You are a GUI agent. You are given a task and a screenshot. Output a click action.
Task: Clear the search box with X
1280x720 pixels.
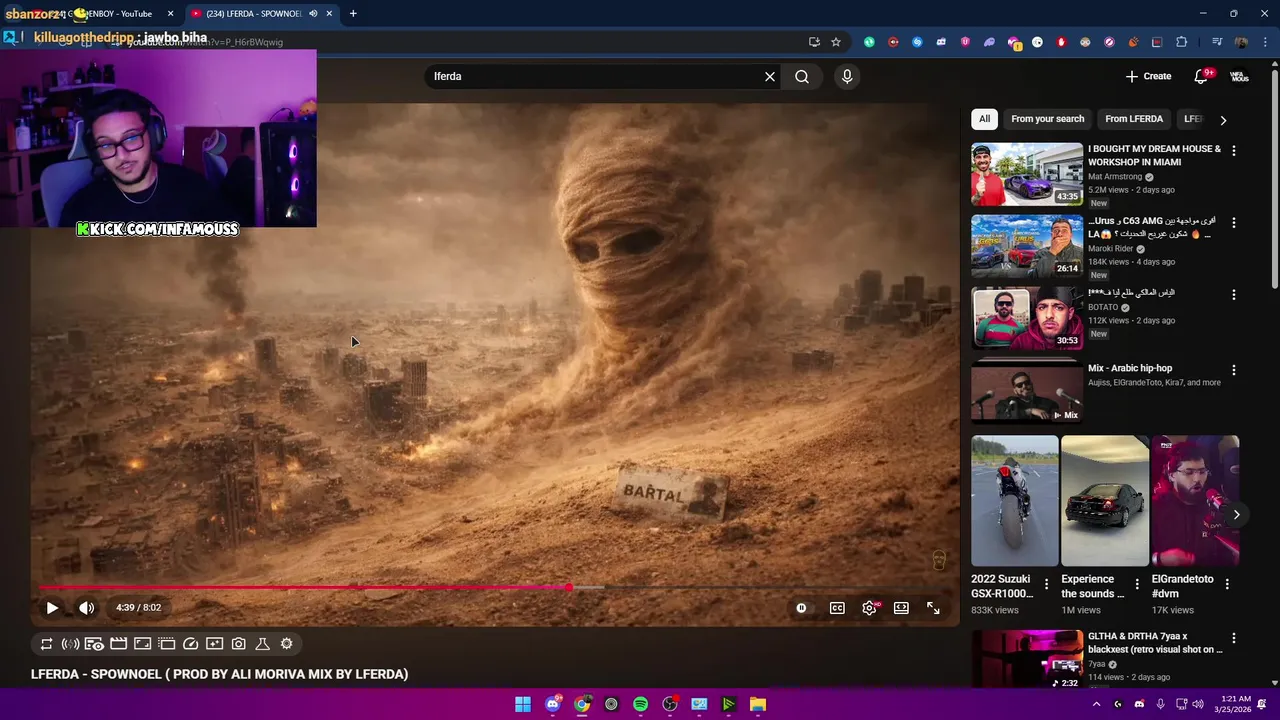coord(770,77)
